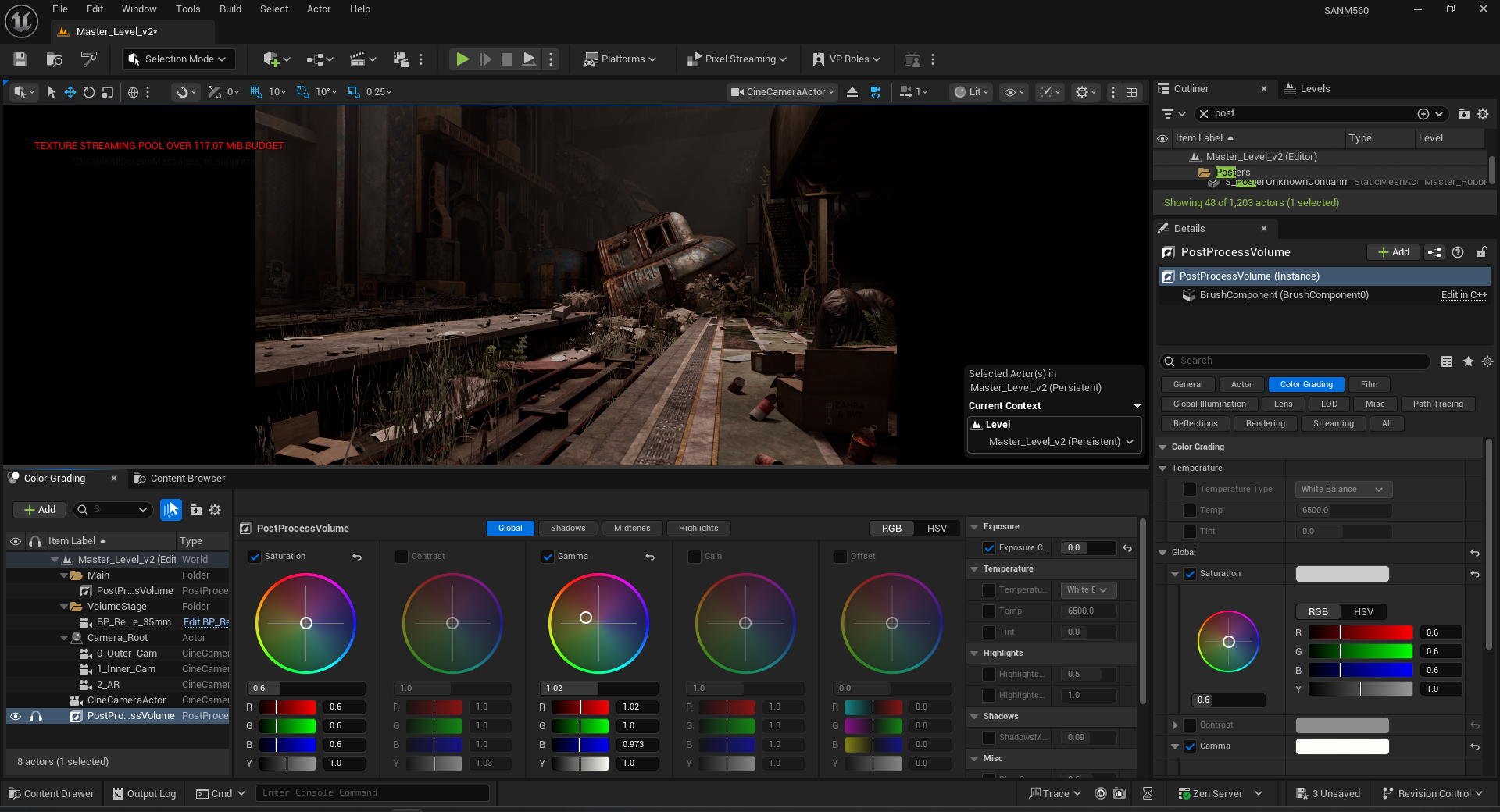Open the viewport layout grid icon

click(x=1131, y=92)
